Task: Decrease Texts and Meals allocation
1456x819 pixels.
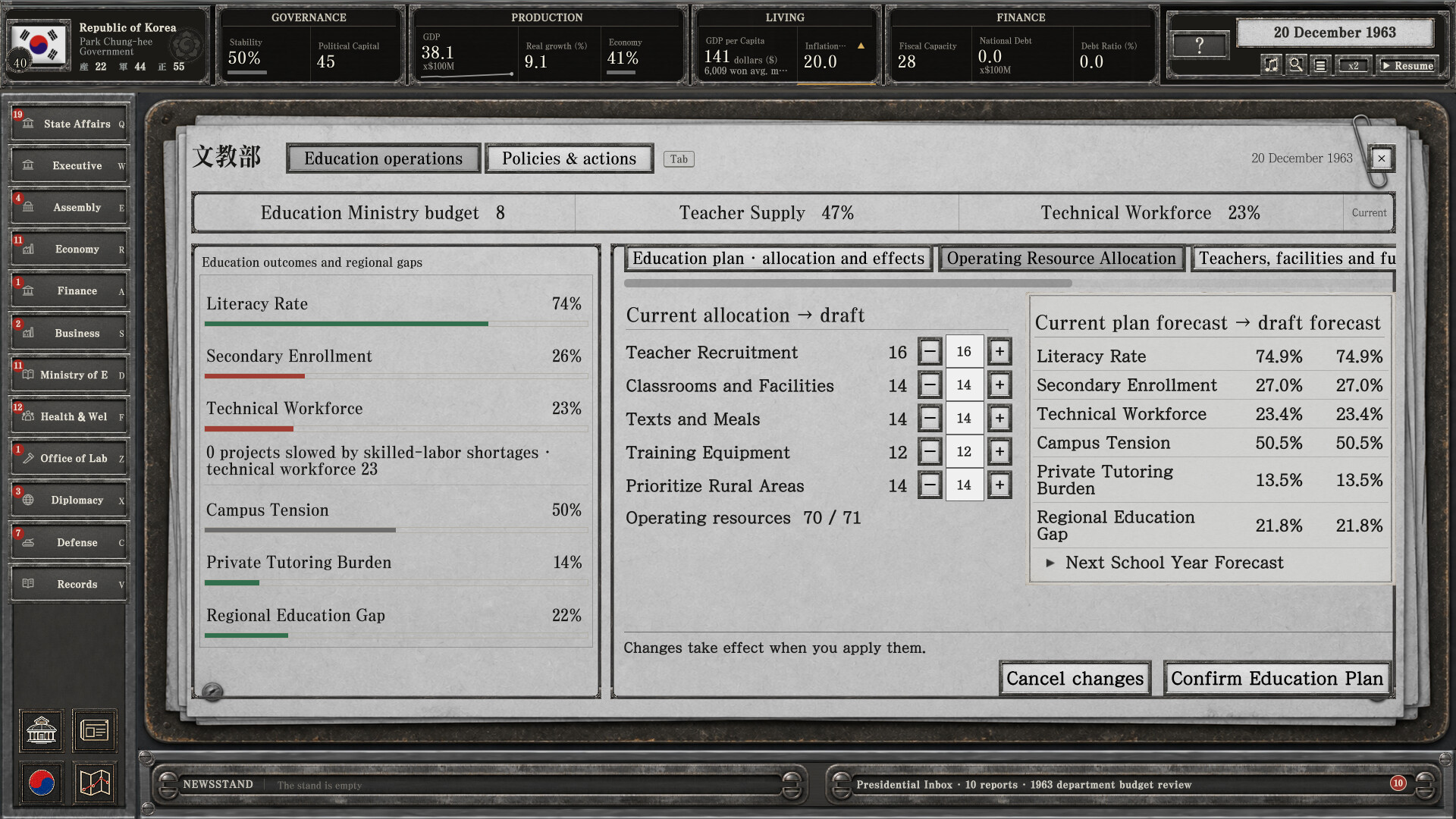Action: (x=930, y=418)
